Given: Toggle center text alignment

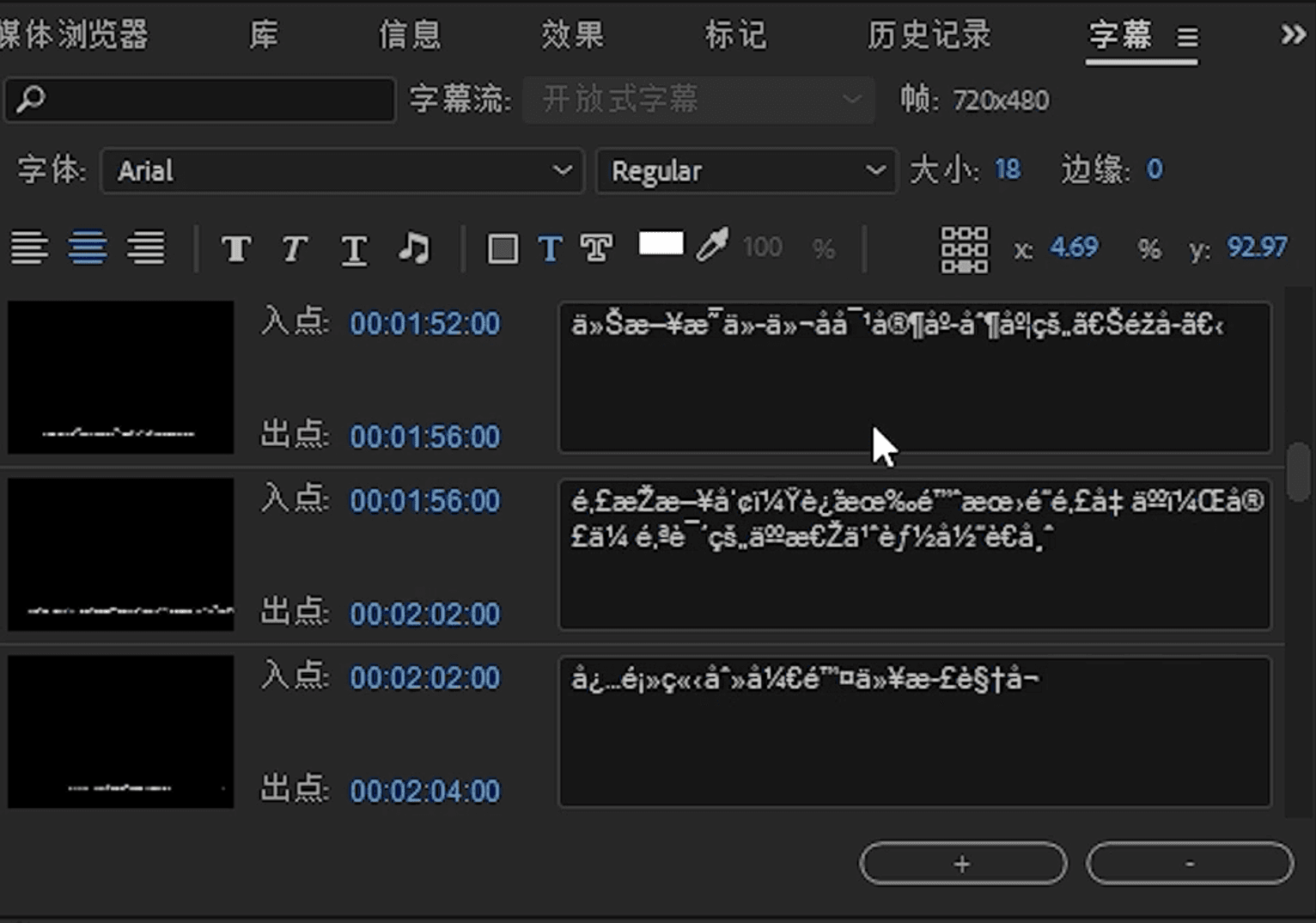Looking at the screenshot, I should click(87, 248).
